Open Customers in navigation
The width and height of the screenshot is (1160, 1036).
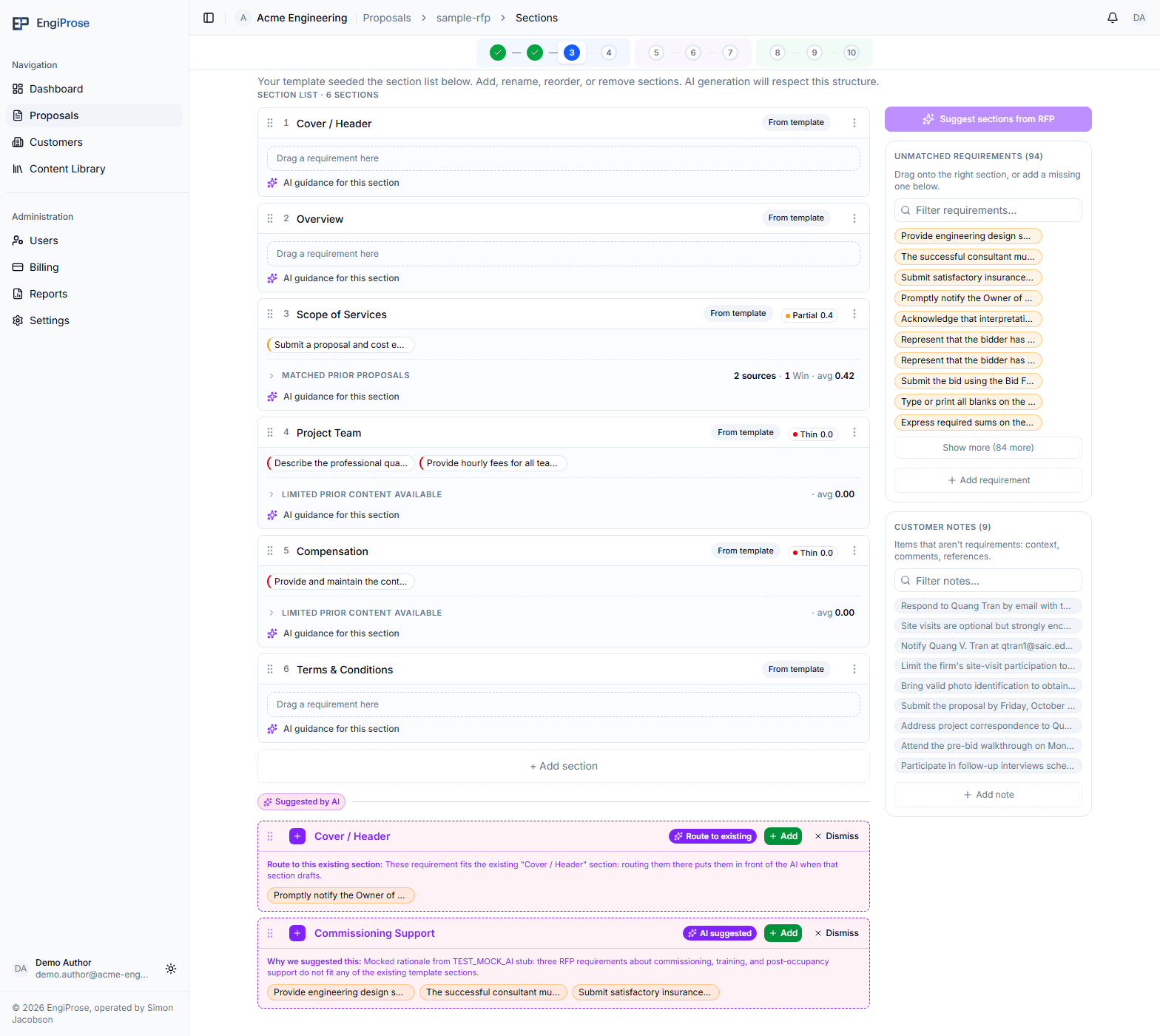click(94, 142)
